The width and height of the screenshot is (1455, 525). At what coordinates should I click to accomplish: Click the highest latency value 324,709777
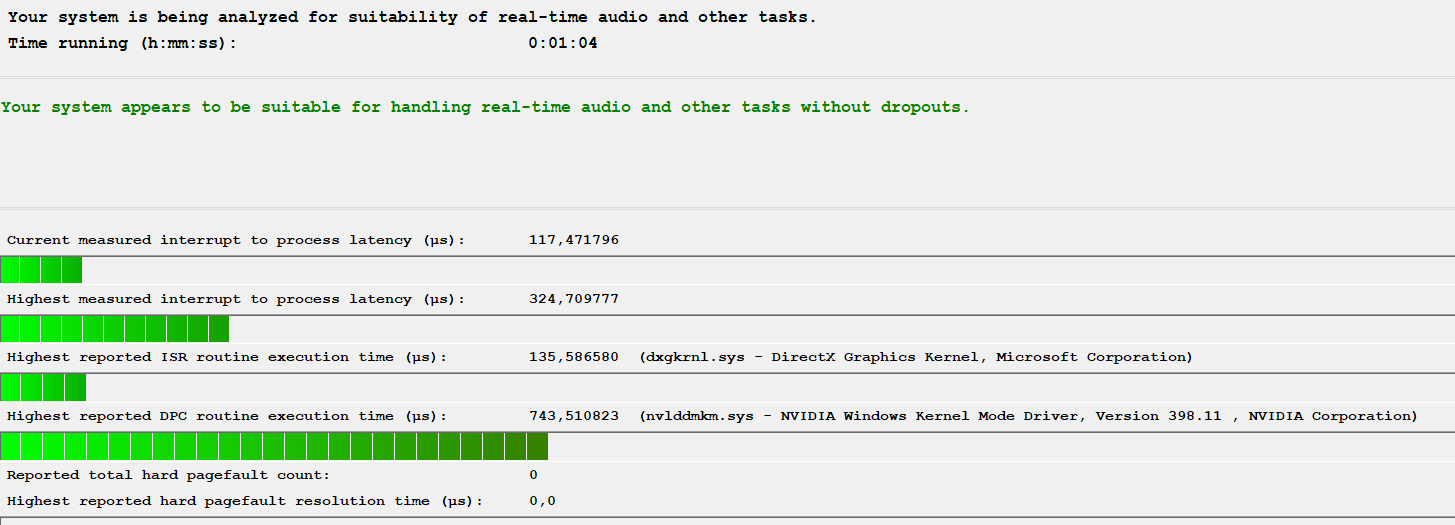(x=573, y=299)
